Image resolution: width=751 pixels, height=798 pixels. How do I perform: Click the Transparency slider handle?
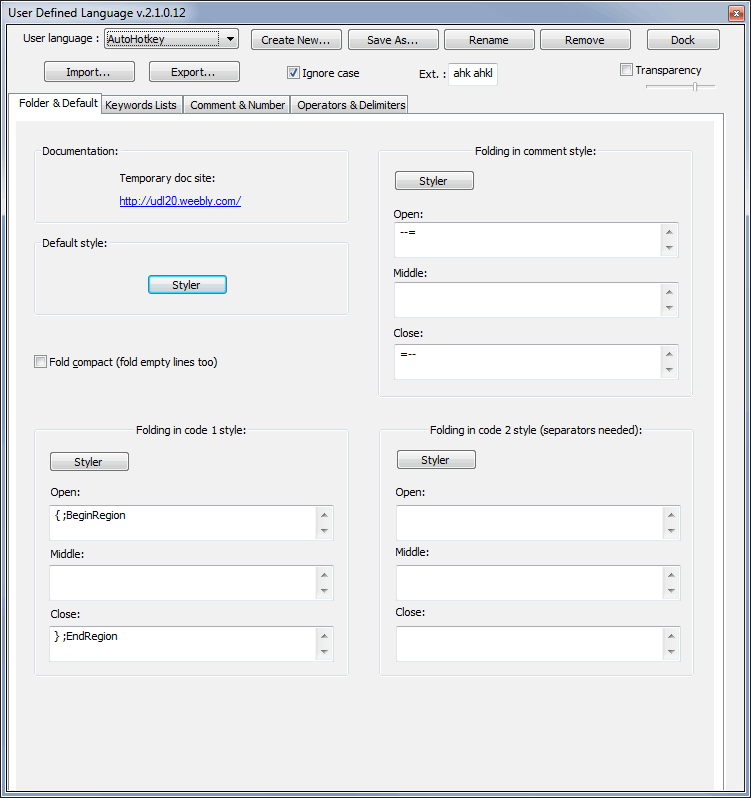695,87
